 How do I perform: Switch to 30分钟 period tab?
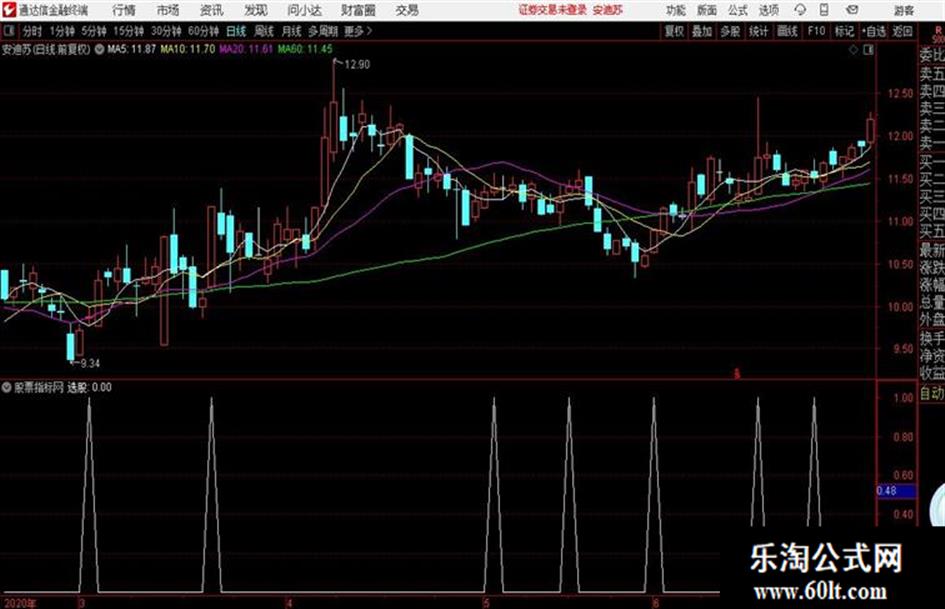pyautogui.click(x=166, y=31)
